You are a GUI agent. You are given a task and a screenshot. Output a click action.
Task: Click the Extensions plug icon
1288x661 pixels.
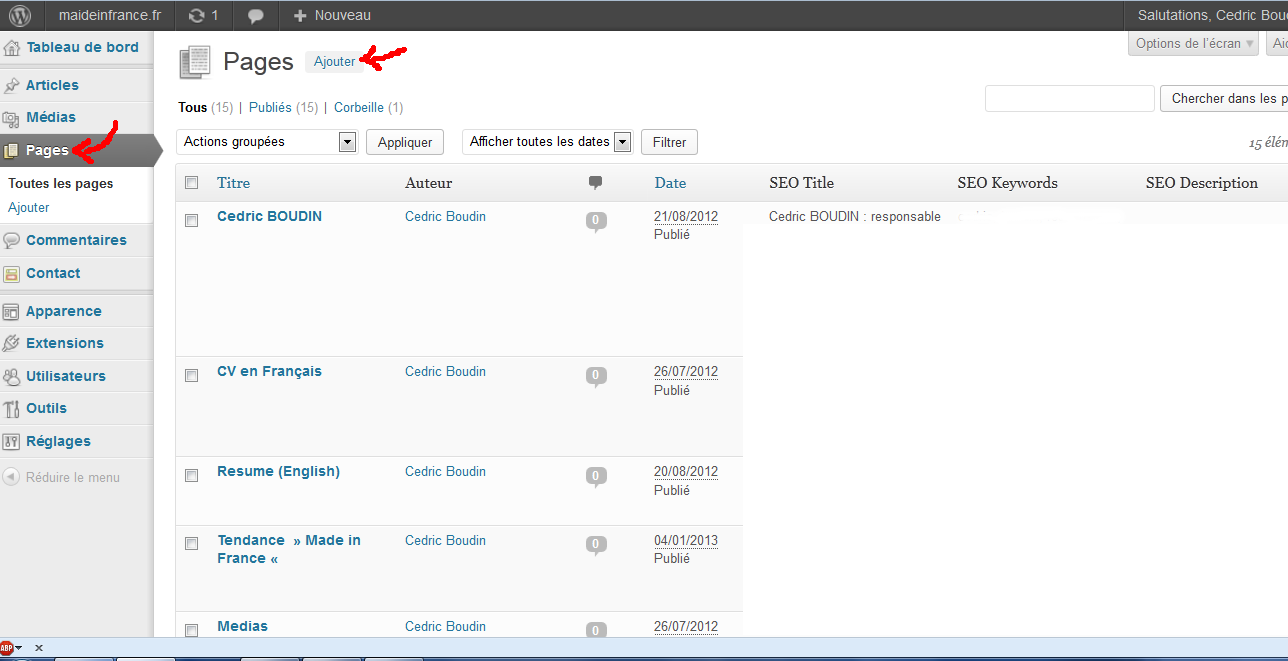pyautogui.click(x=11, y=344)
